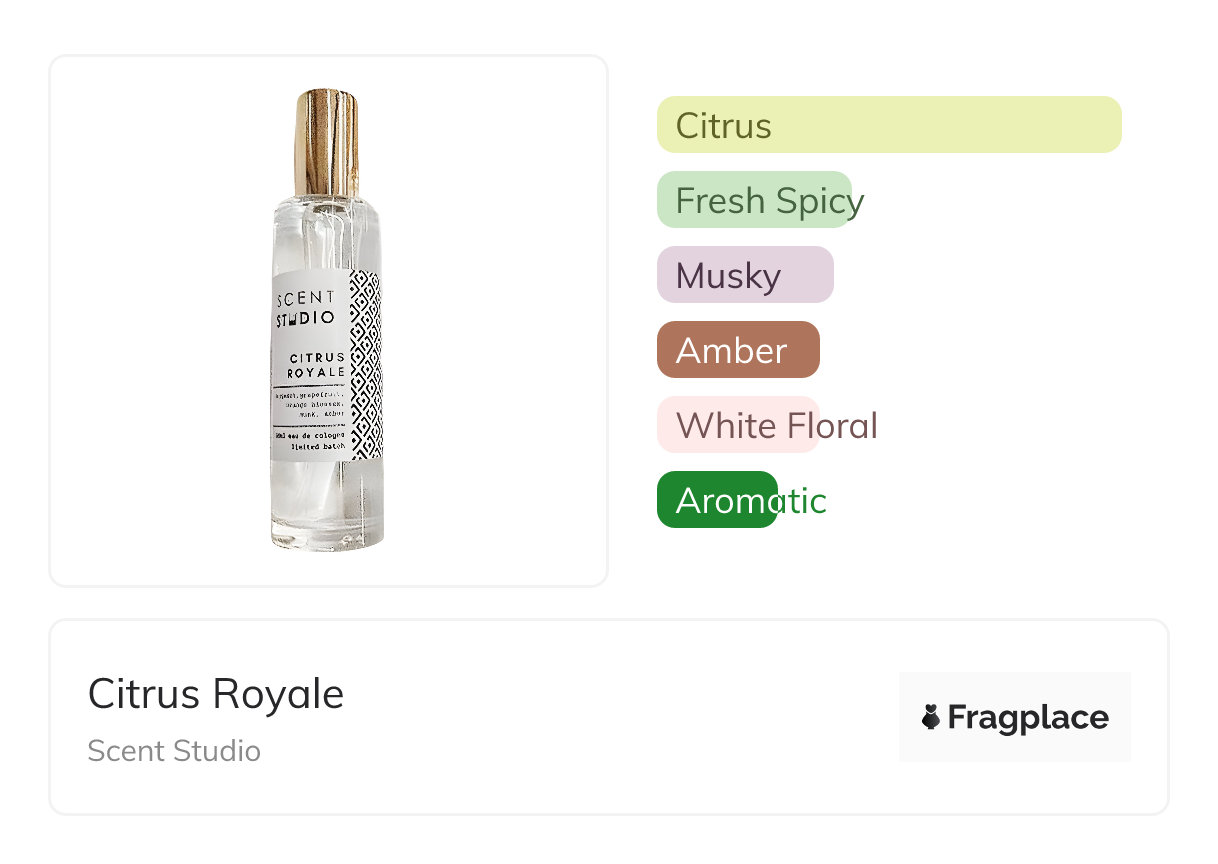1218x864 pixels.
Task: Select the Citrus accord bar
Action: tap(888, 125)
